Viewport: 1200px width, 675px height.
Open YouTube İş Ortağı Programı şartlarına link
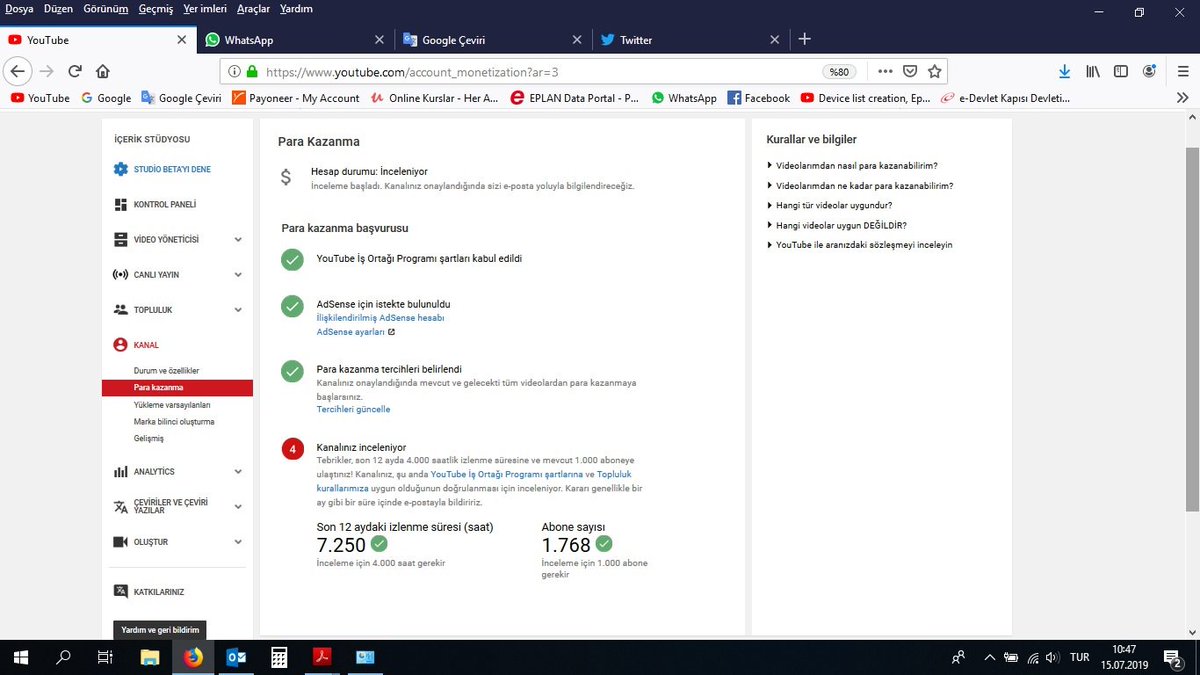click(x=507, y=474)
